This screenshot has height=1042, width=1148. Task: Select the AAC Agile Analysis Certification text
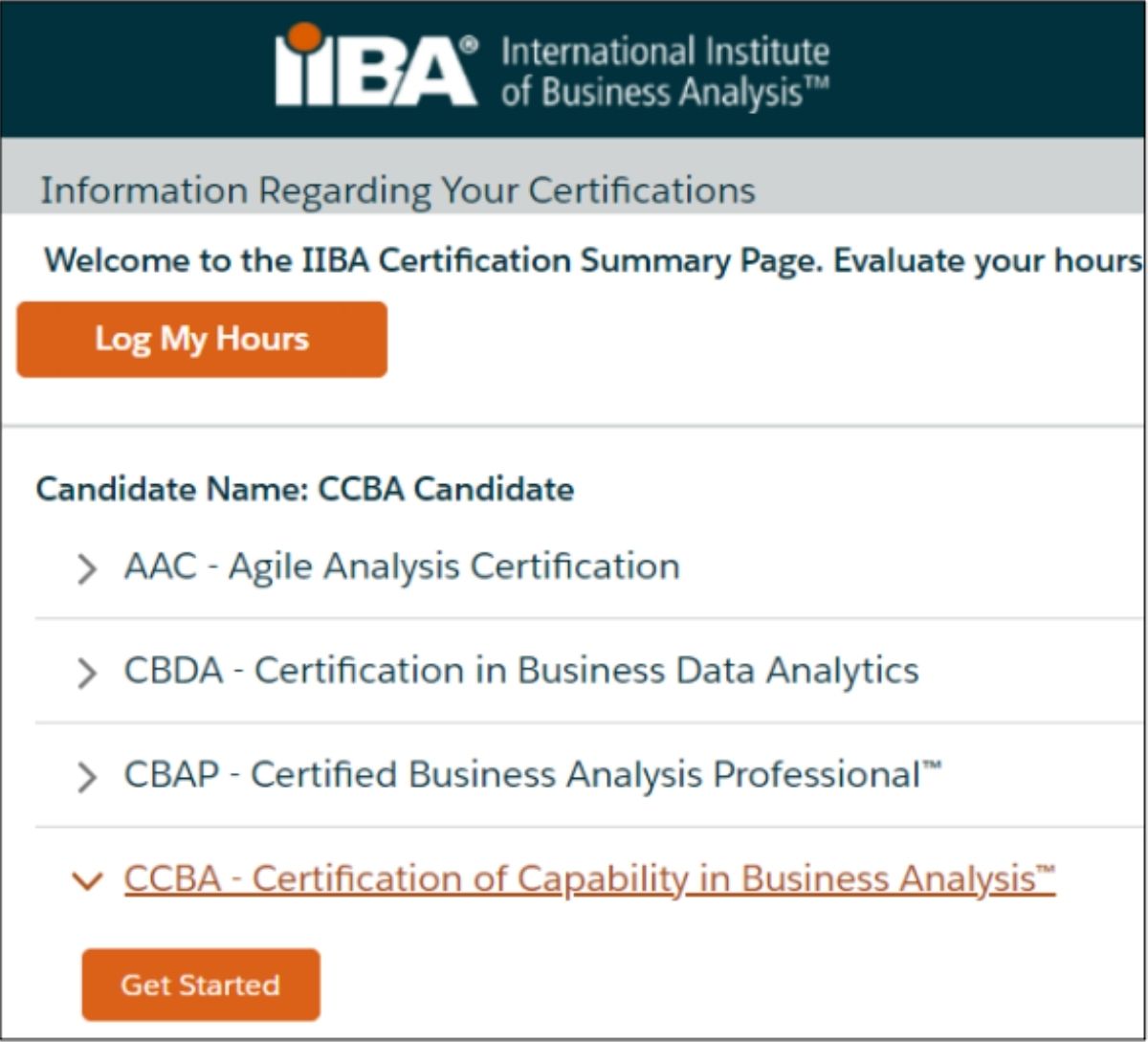coord(403,565)
